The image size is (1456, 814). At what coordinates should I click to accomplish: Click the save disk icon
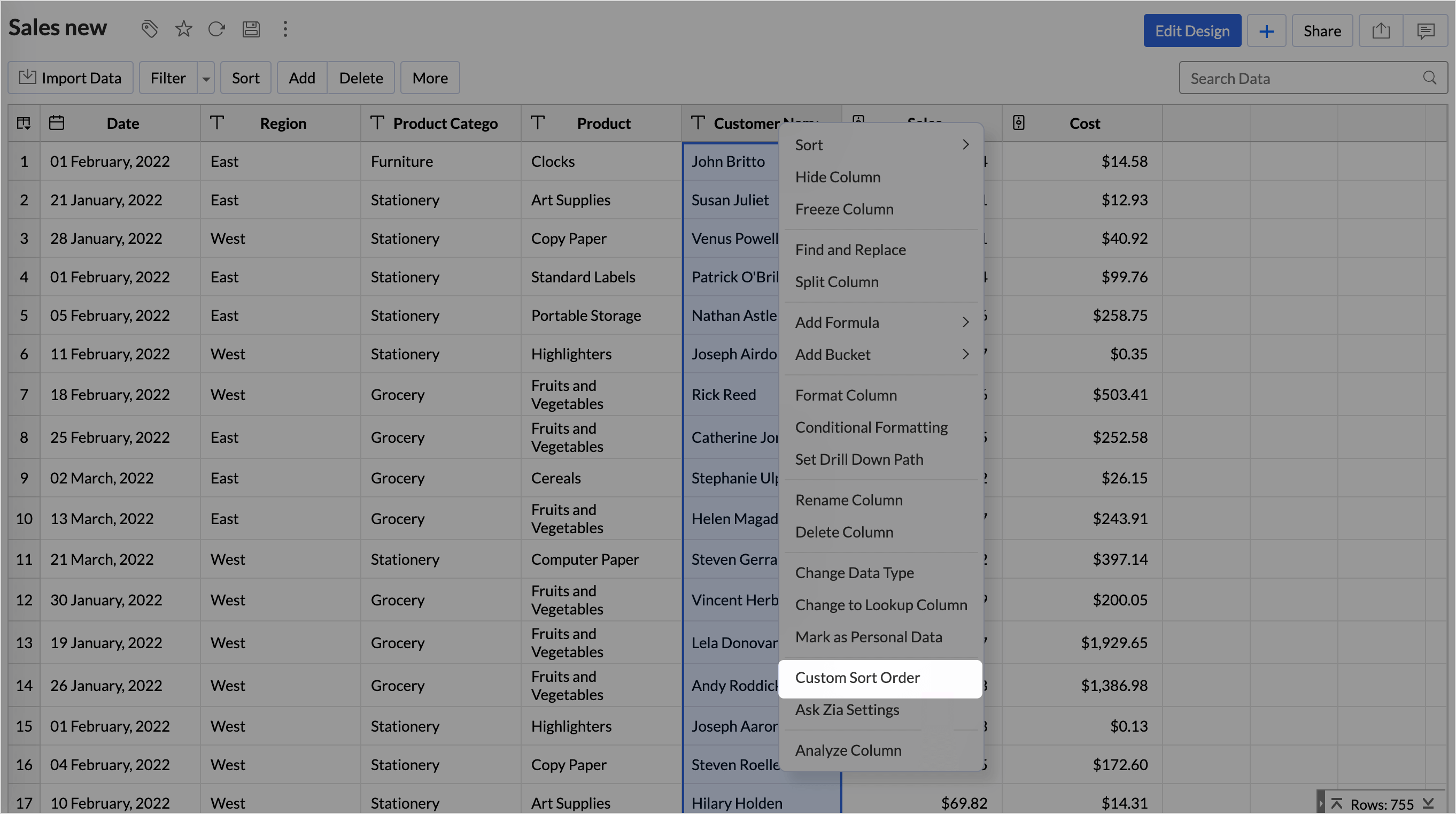251,29
